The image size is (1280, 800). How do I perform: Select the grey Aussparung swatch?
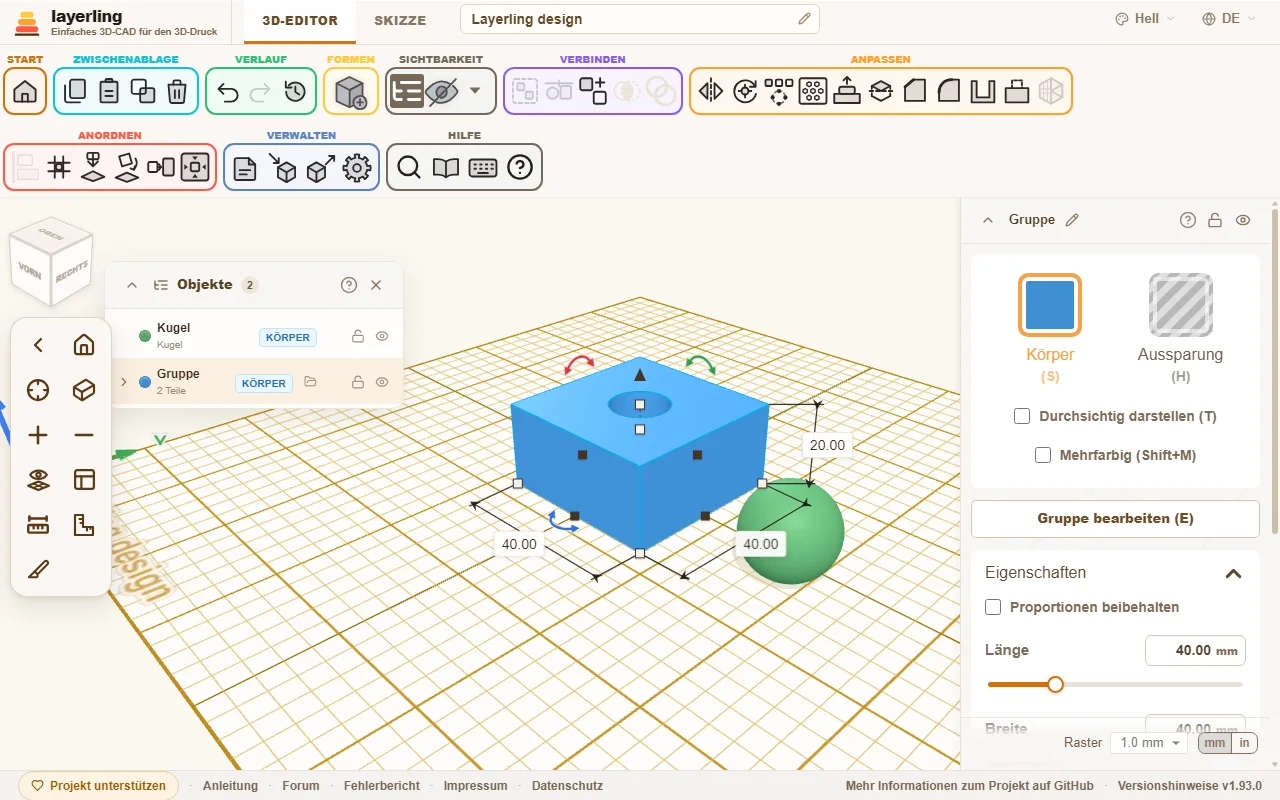tap(1181, 305)
